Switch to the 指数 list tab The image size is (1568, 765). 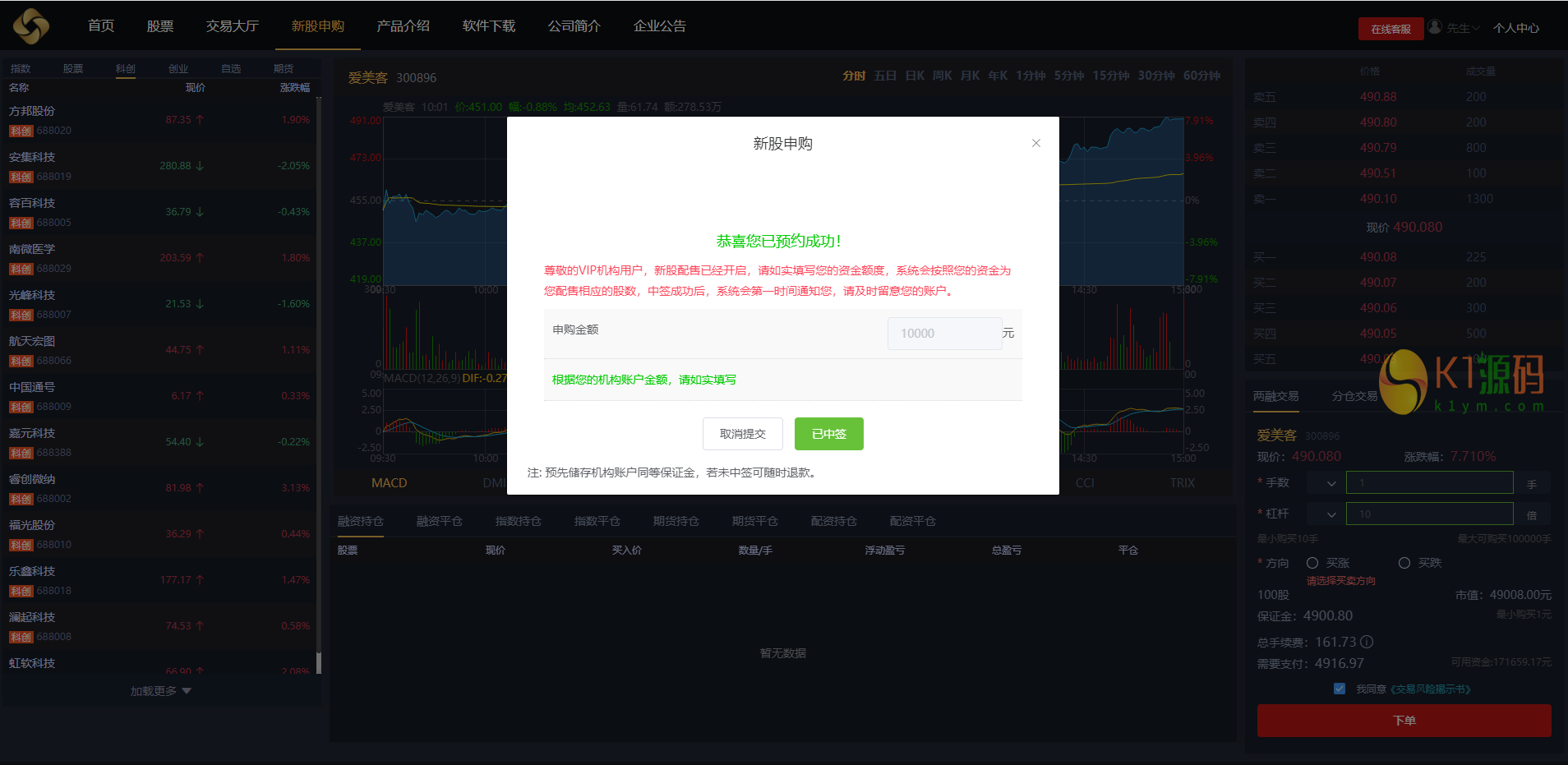(21, 69)
